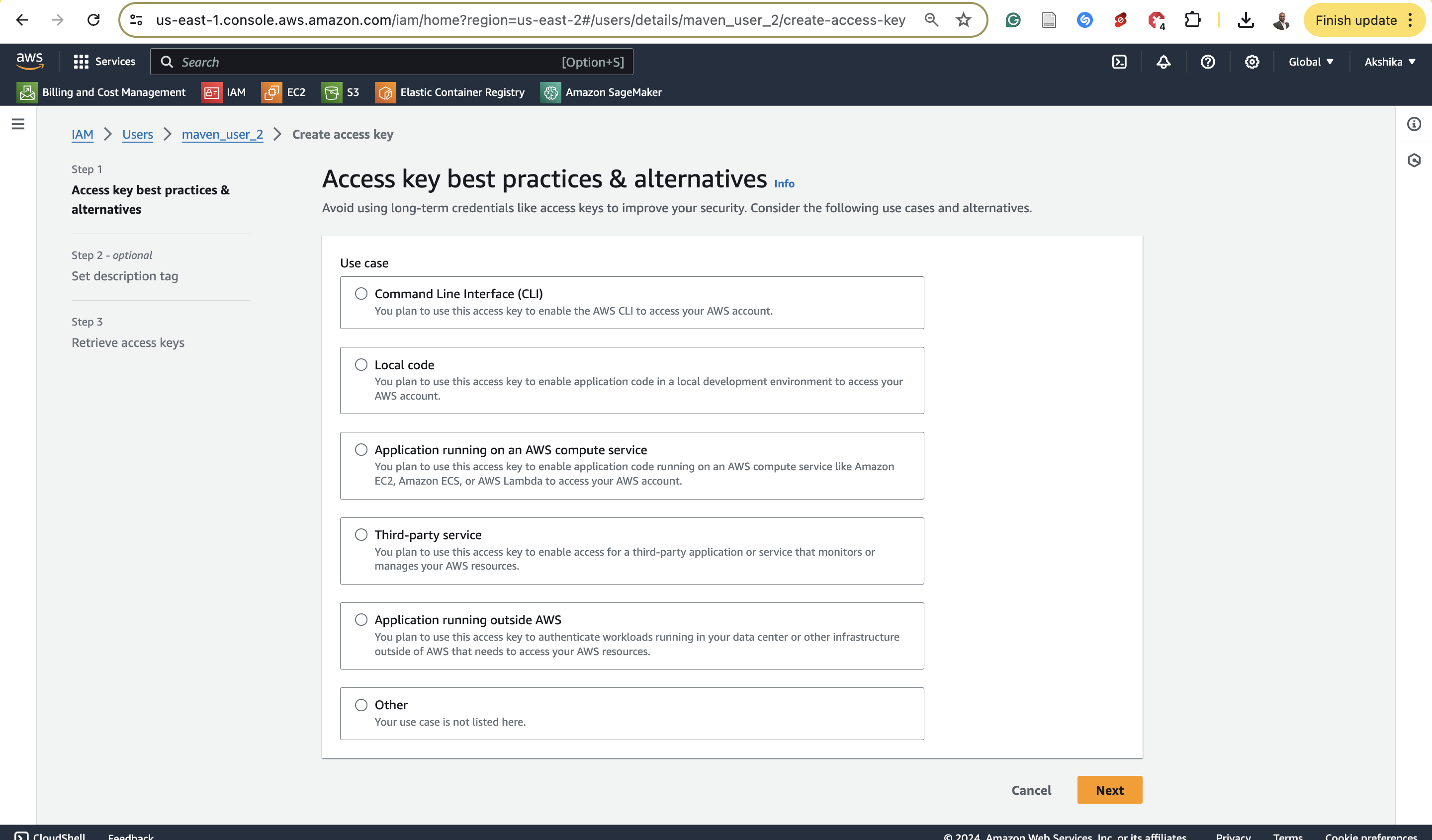Open the CloudShell icon in the top navigation bar
This screenshot has height=840, width=1432.
point(1119,62)
